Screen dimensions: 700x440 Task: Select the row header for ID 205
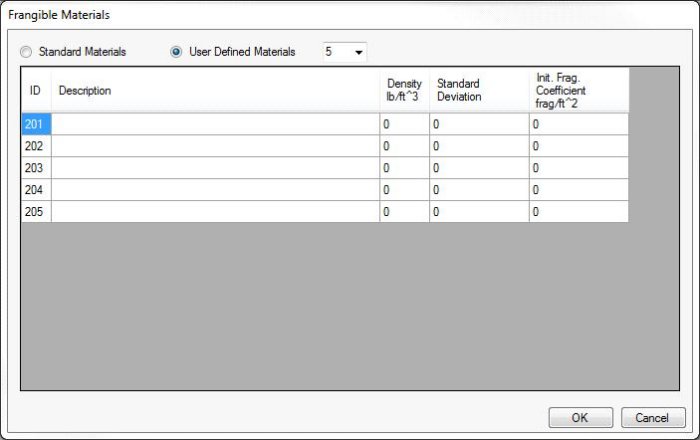(35, 212)
